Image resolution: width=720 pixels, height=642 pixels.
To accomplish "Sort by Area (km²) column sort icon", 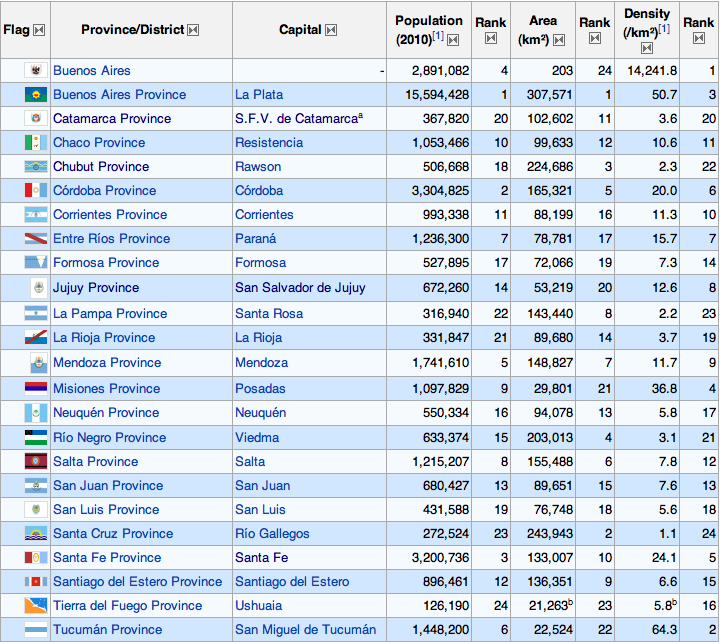I will coord(559,40).
